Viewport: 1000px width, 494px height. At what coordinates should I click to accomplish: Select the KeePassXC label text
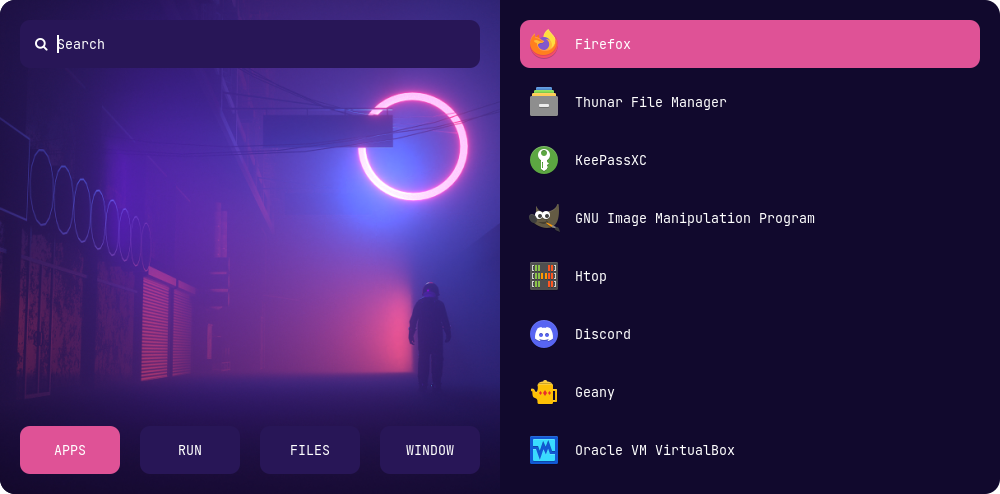pyautogui.click(x=610, y=160)
